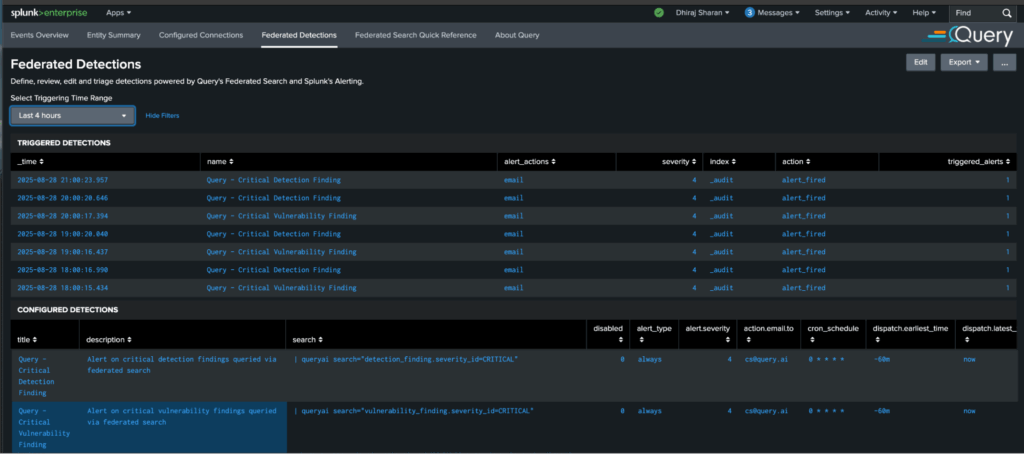Click timestamp 2025-08-28 20:00:20.646
The image size is (1024, 454).
(x=63, y=198)
